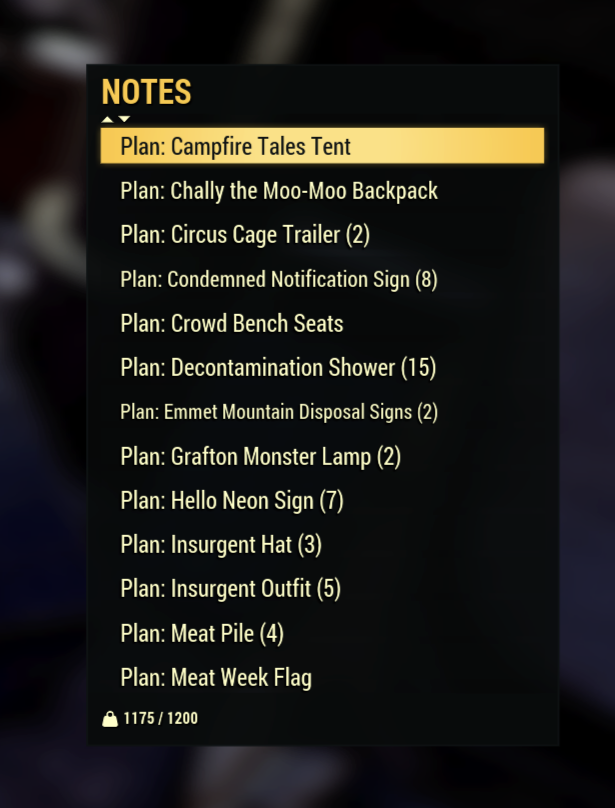Viewport: 615px width, 808px height.
Task: Click the (8) count on Condemned Notification Sign
Action: click(x=426, y=280)
